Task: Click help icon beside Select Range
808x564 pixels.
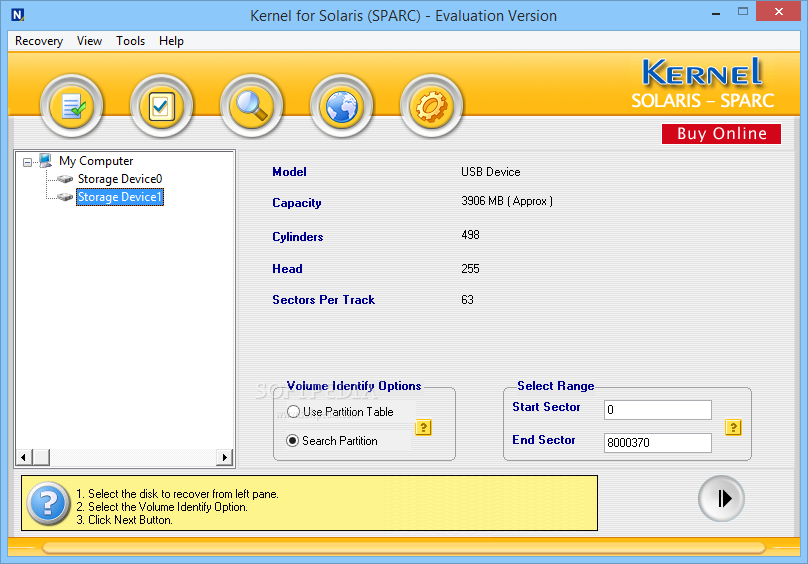Action: (x=733, y=427)
